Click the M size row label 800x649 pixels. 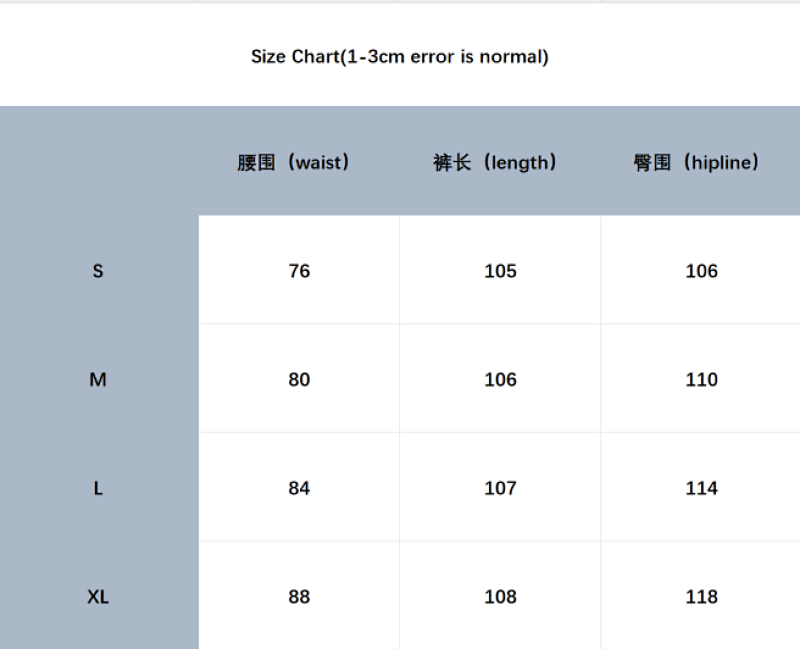[x=99, y=379]
